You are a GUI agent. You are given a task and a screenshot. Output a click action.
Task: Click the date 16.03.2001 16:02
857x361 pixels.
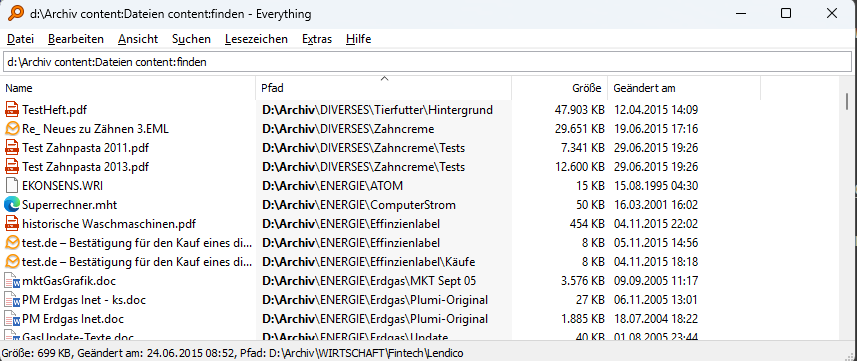click(x=656, y=205)
